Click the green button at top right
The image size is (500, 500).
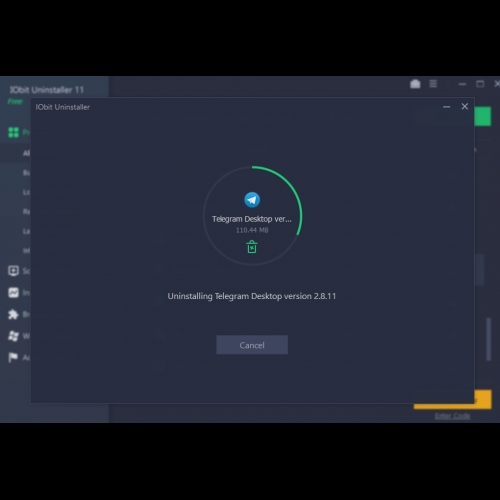tap(483, 116)
